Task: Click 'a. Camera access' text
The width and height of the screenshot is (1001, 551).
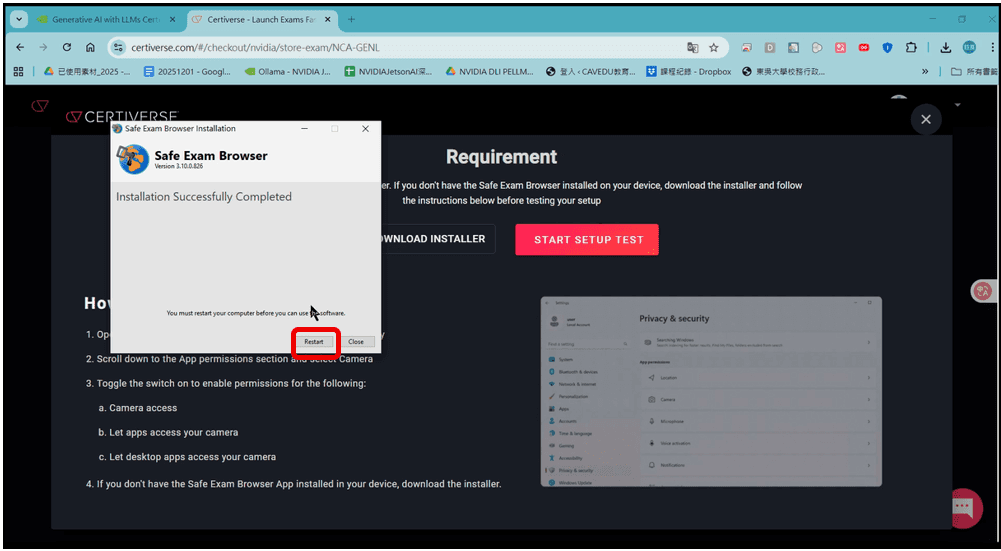Action: tap(137, 408)
